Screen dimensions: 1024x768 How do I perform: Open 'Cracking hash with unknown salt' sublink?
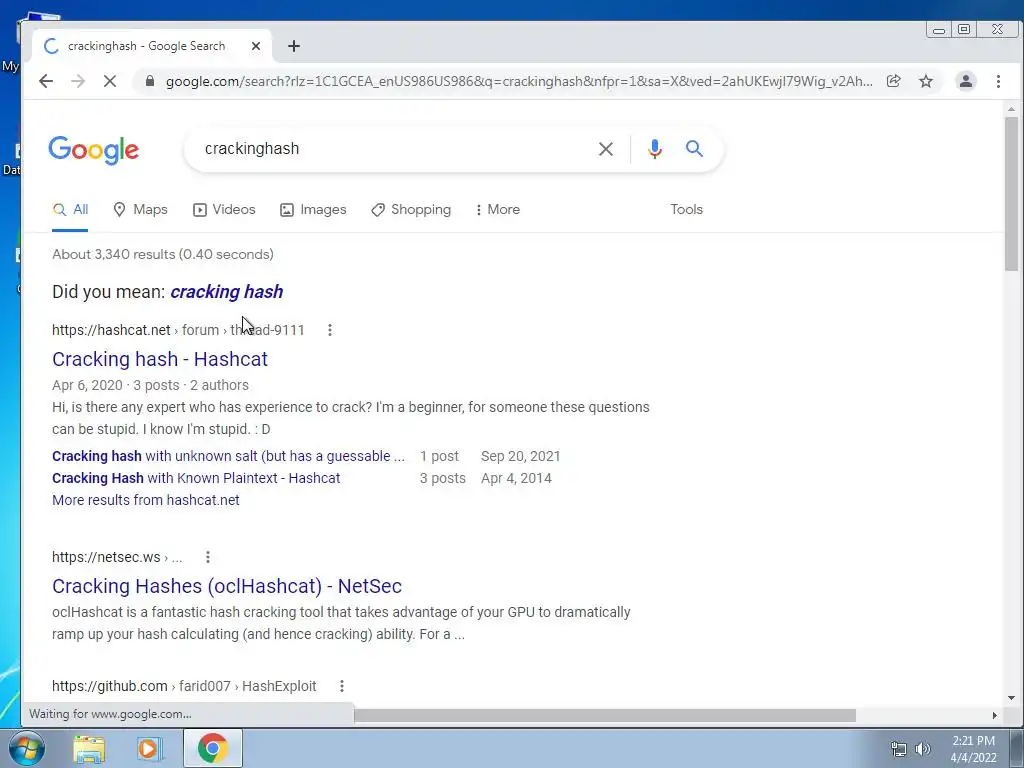pyautogui.click(x=229, y=456)
